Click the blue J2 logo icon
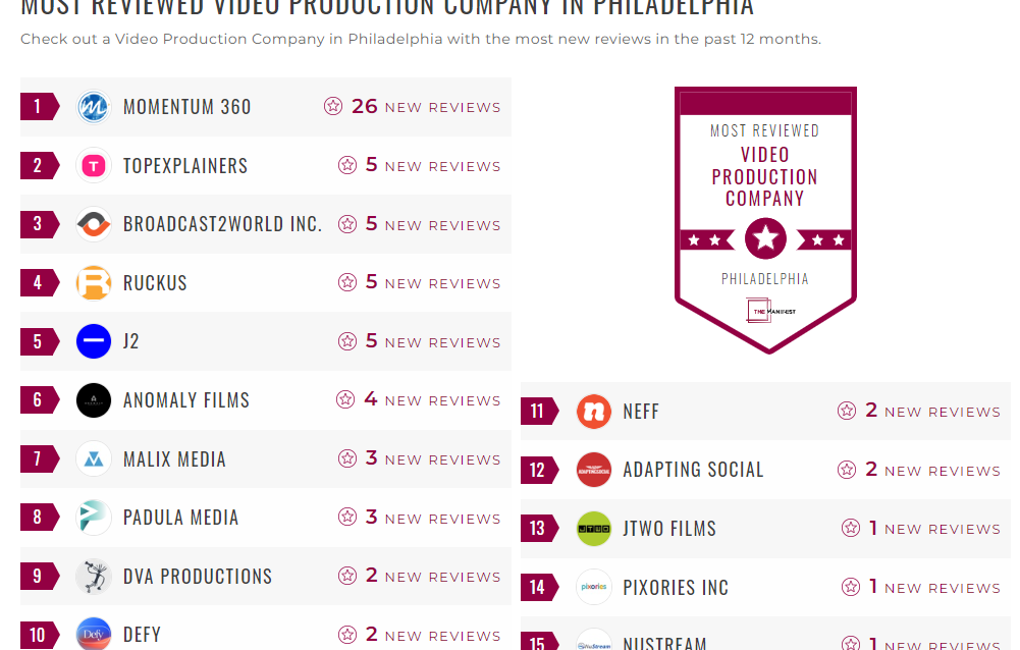Viewport: 1020px width, 650px height. pyautogui.click(x=93, y=341)
